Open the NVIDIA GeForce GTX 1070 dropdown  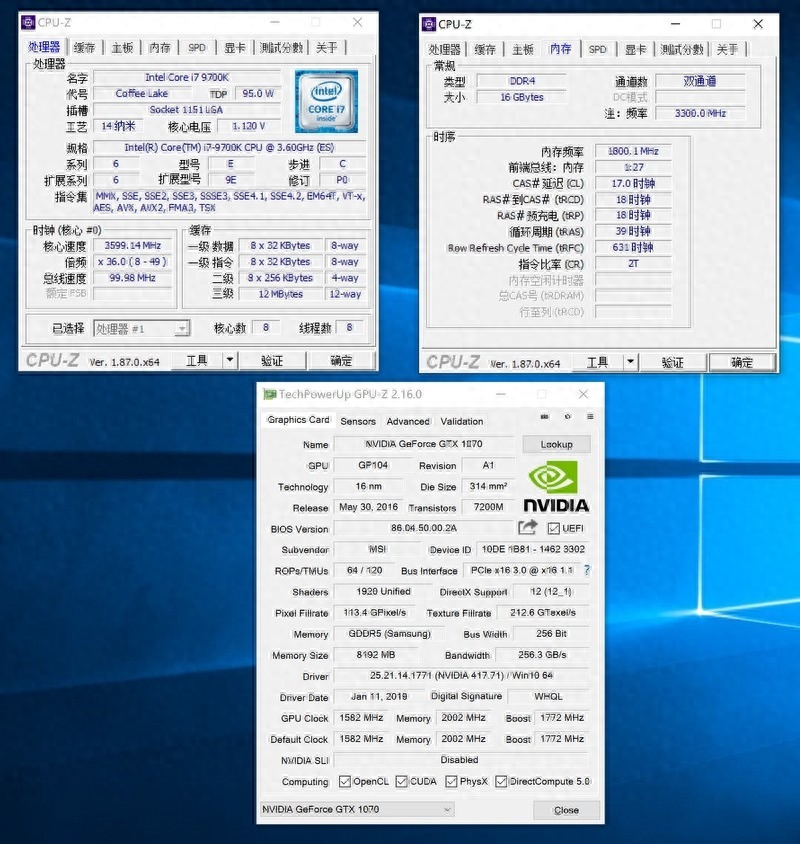click(357, 809)
